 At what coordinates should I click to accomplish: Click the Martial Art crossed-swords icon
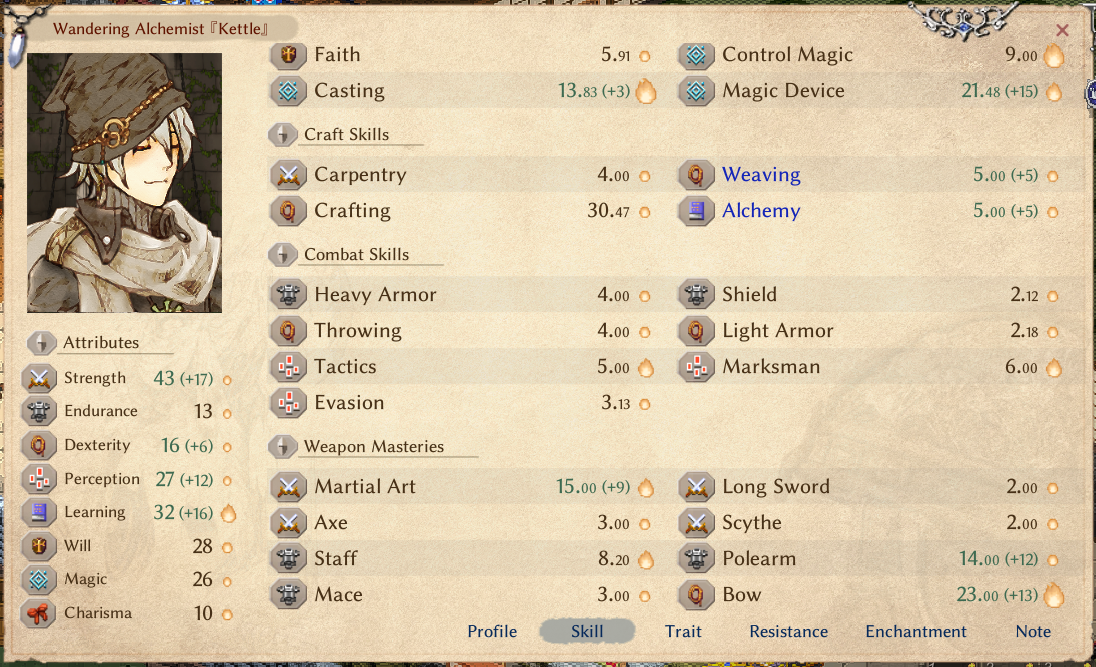tap(288, 487)
